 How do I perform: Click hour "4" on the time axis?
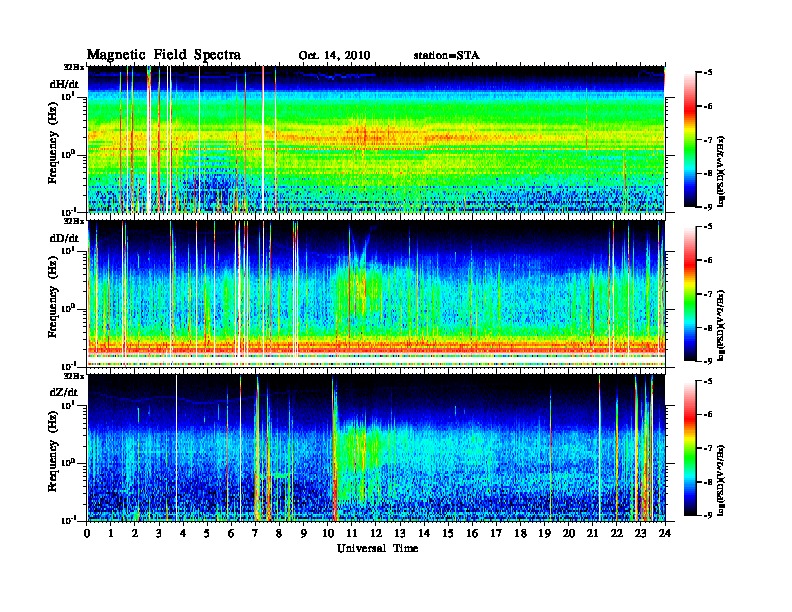point(183,533)
